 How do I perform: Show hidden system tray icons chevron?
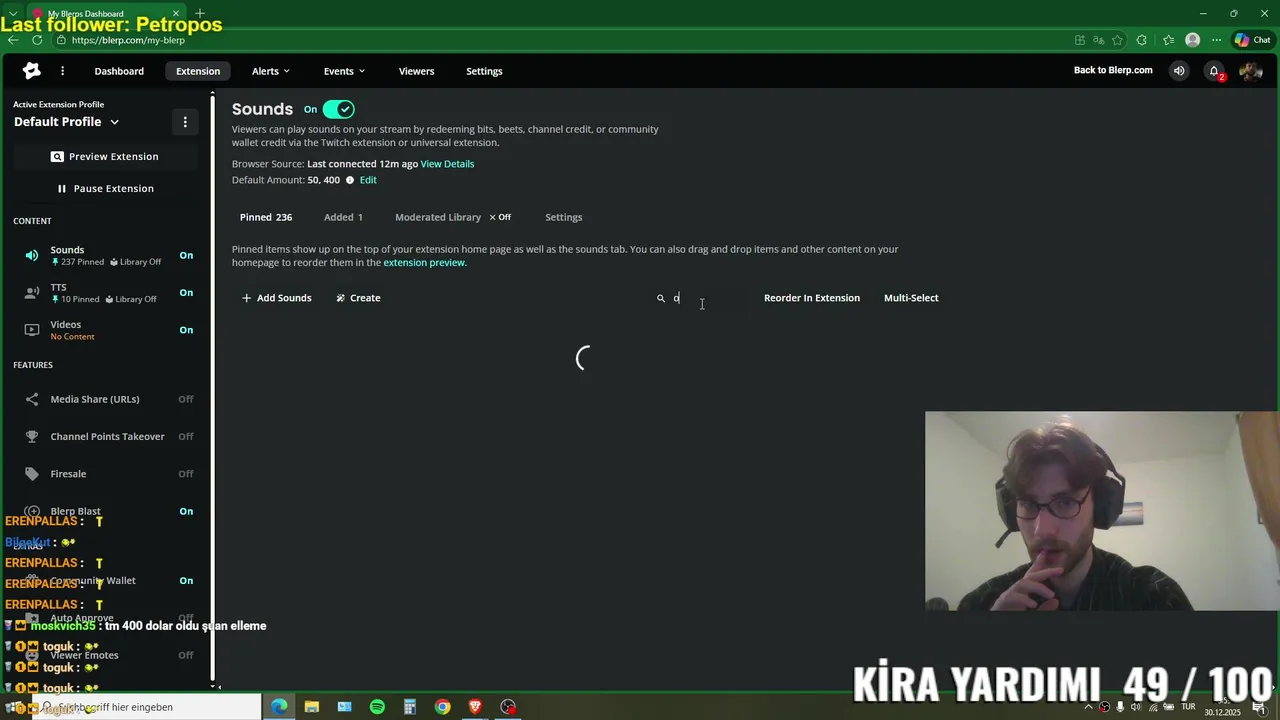1089,707
